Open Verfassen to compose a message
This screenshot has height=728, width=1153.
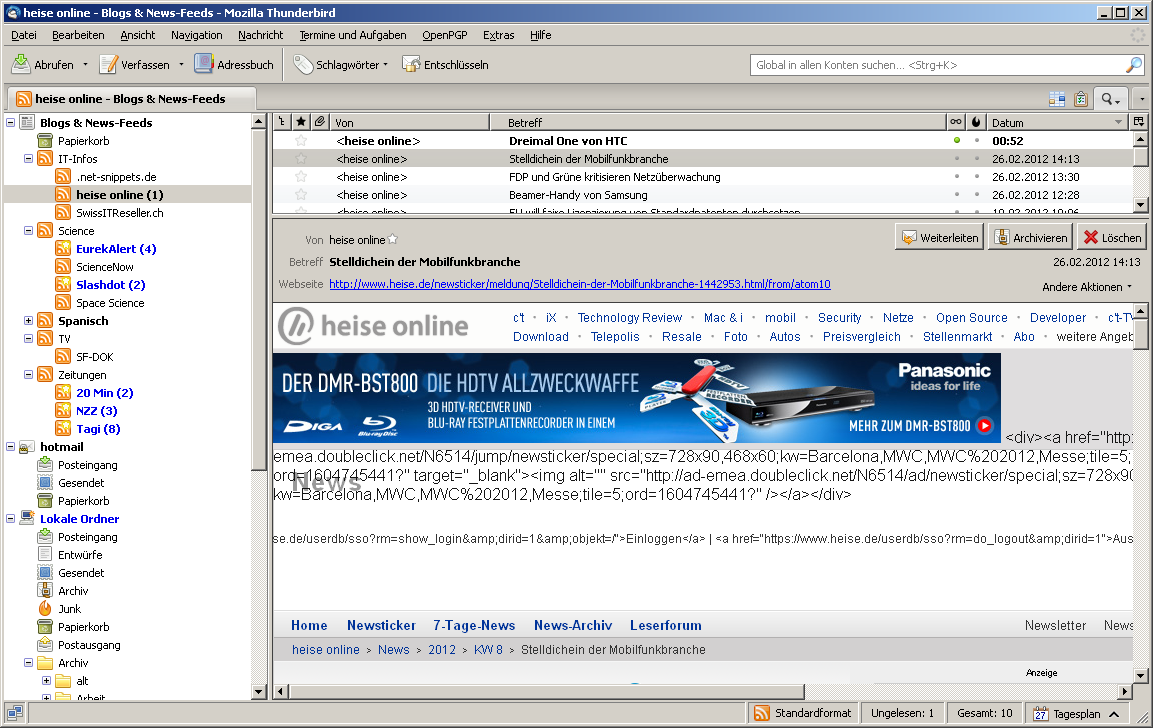click(x=135, y=65)
